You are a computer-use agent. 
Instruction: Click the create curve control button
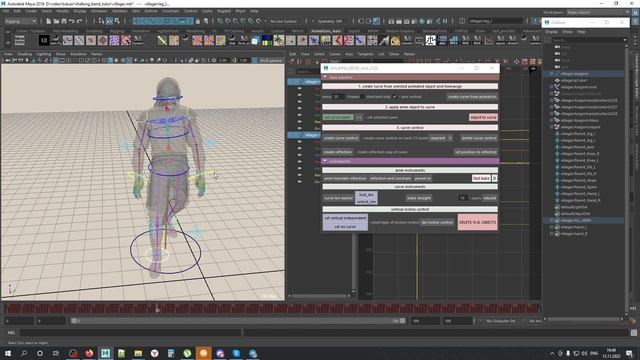(x=341, y=138)
